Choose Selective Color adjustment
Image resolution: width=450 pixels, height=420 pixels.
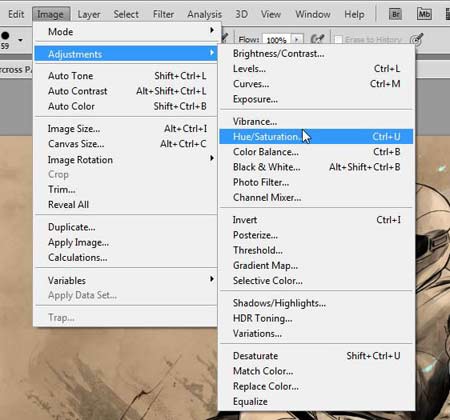pos(316,281)
